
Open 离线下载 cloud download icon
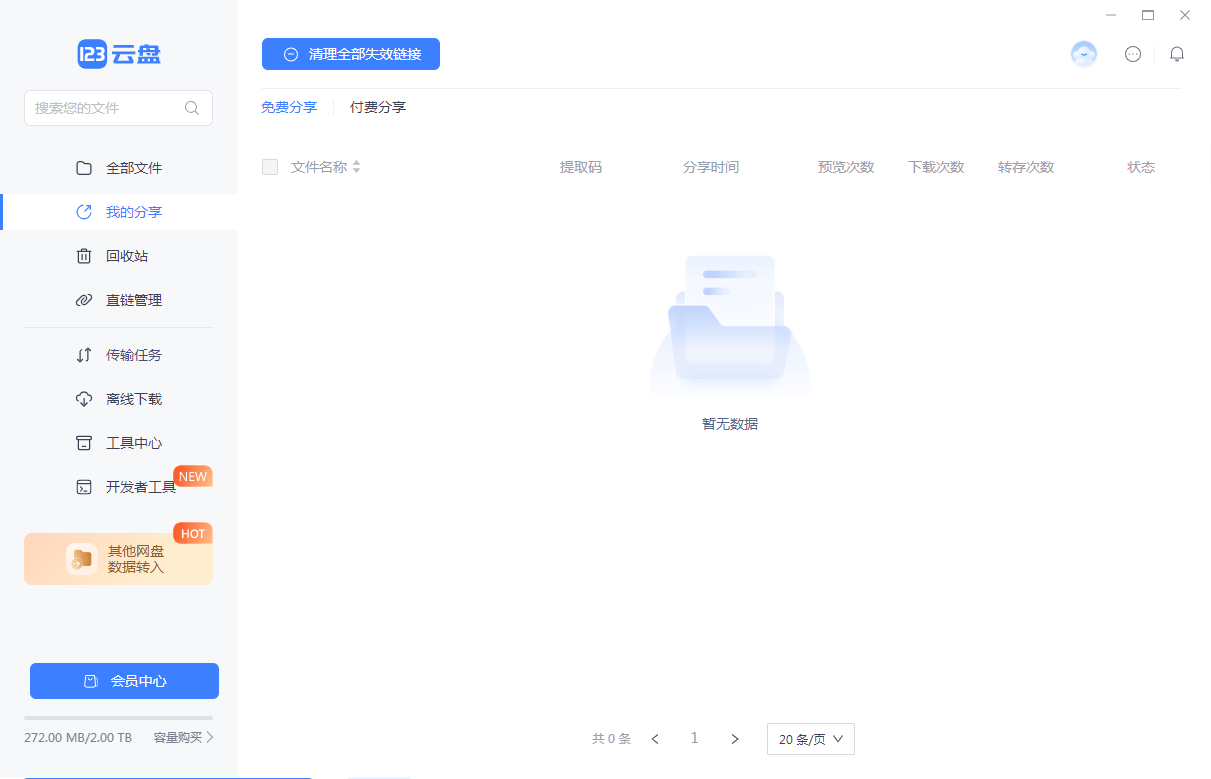pyautogui.click(x=84, y=399)
